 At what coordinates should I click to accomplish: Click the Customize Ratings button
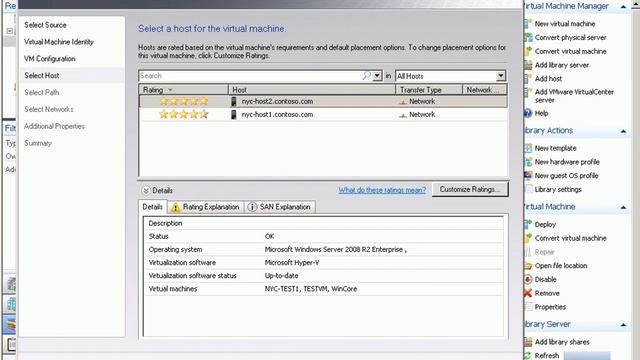[x=470, y=189]
